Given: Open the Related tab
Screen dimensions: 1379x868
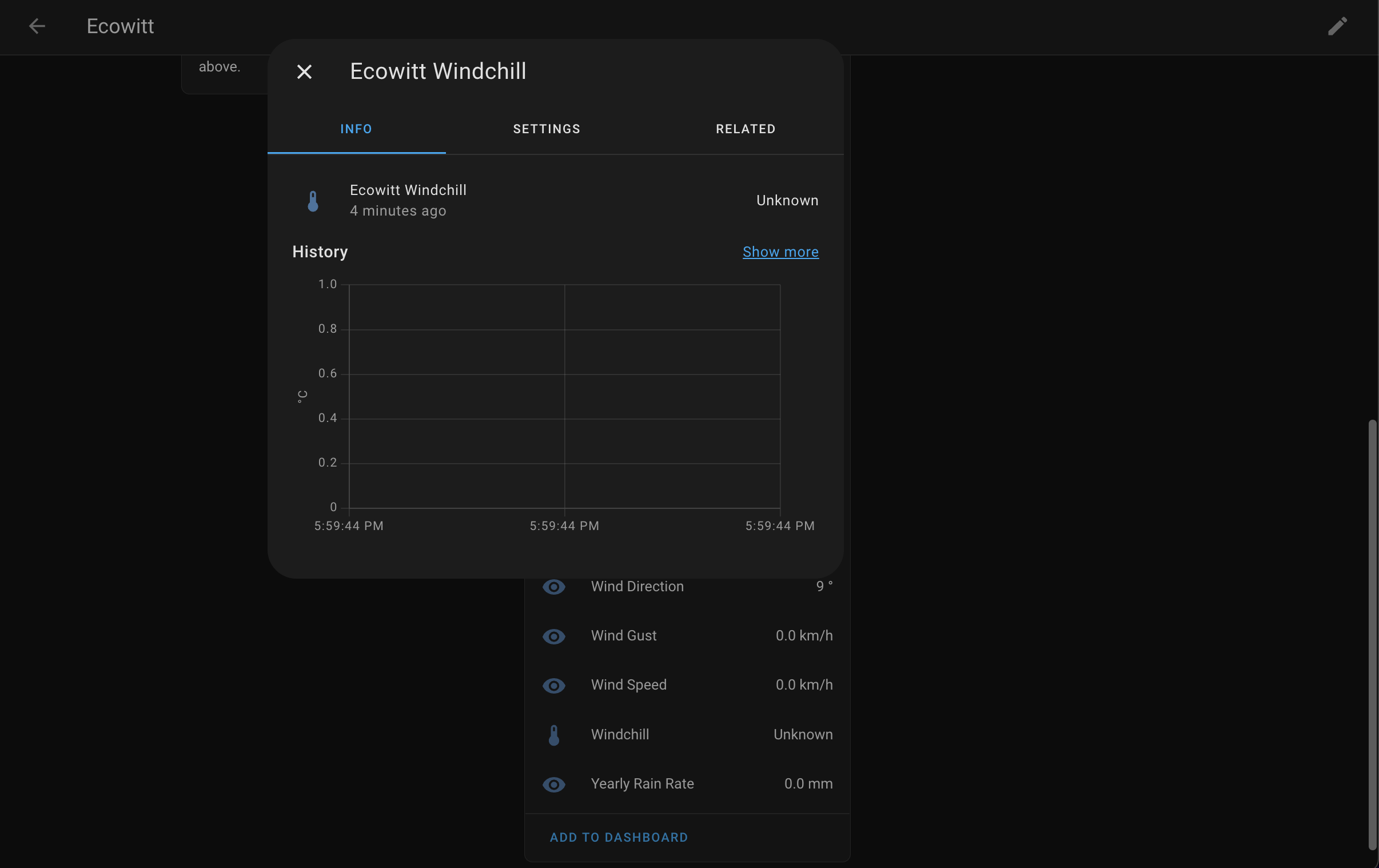Looking at the screenshot, I should (745, 129).
